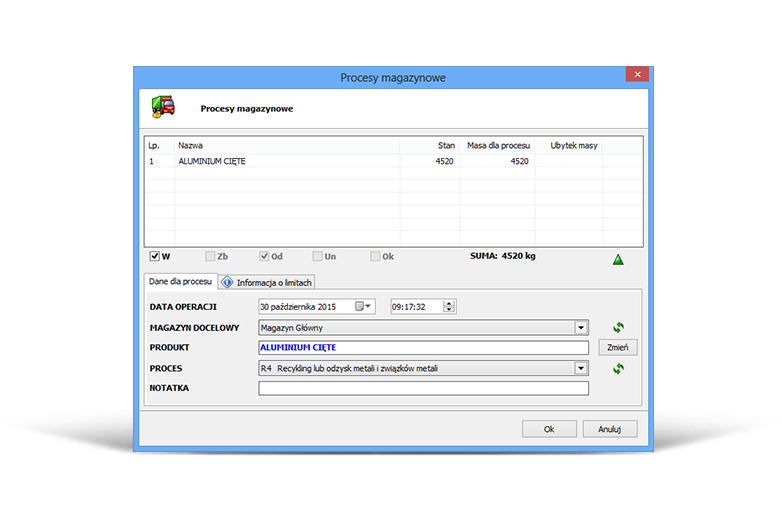
Task: Open the Data operacji date dropdown
Action: coord(369,306)
